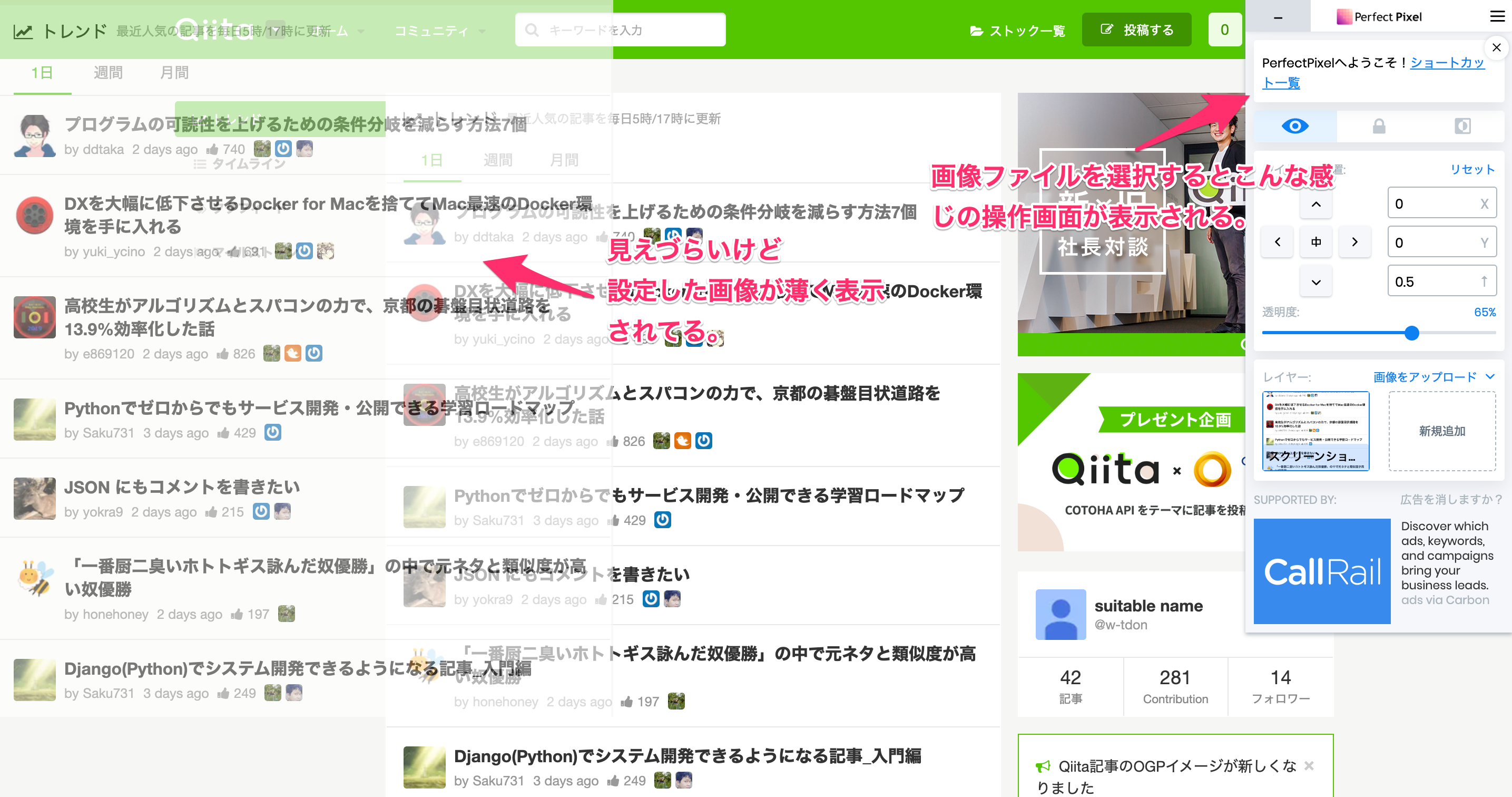The width and height of the screenshot is (1512, 797).
Task: Select the uploaded screenshot layer thumbnail
Action: point(1315,431)
